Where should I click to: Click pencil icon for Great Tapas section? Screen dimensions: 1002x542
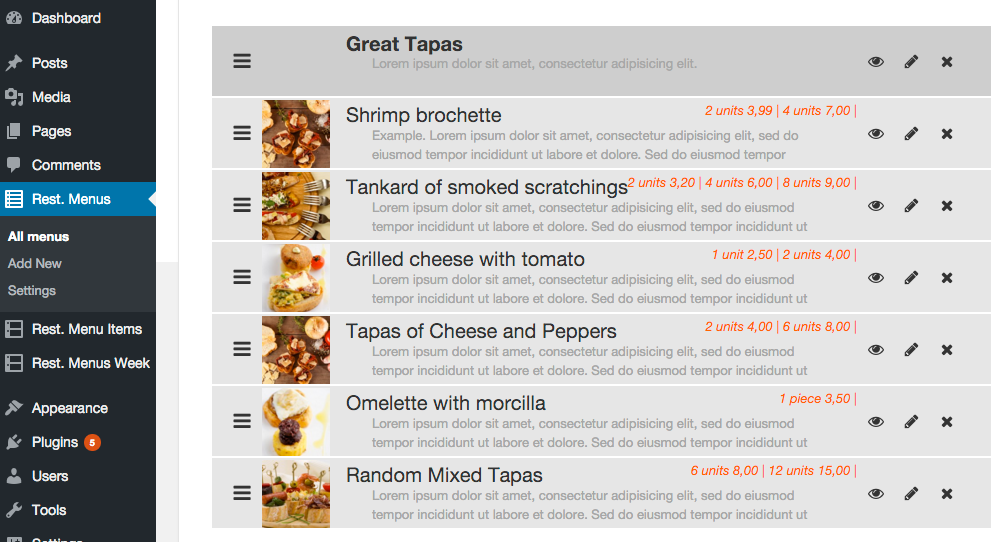(911, 61)
